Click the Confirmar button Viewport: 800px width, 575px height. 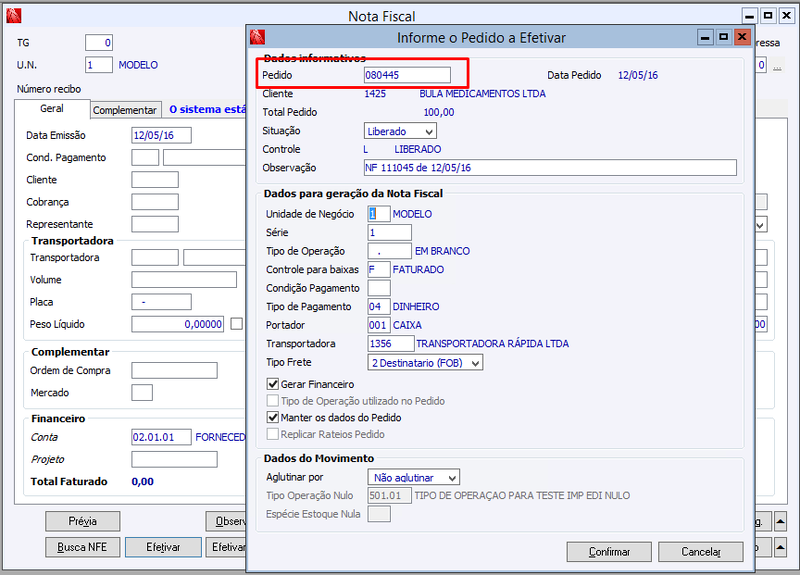point(609,552)
